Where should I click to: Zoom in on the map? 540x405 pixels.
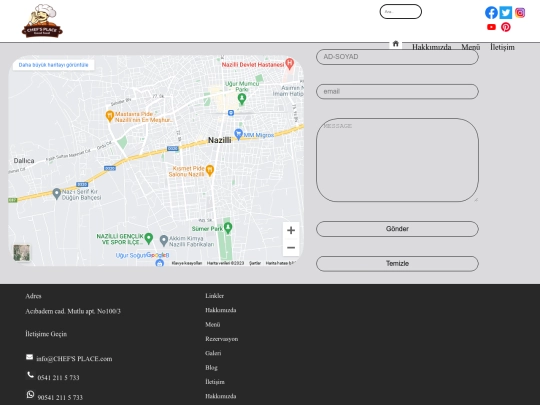pos(291,230)
